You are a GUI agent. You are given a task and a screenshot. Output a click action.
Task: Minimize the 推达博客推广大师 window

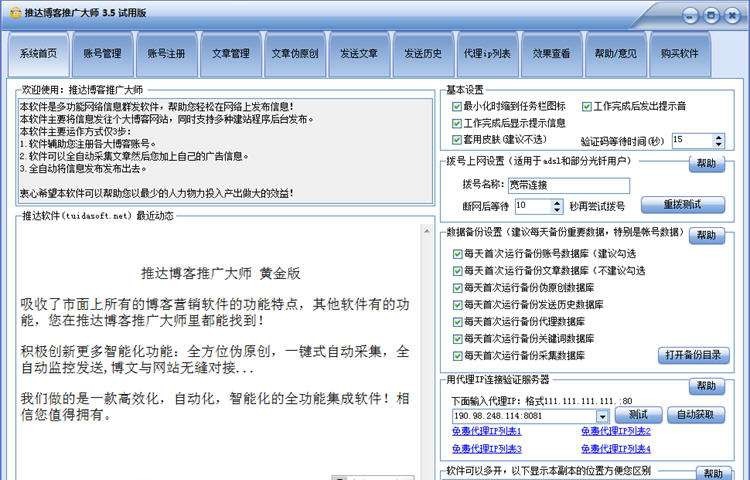point(690,16)
